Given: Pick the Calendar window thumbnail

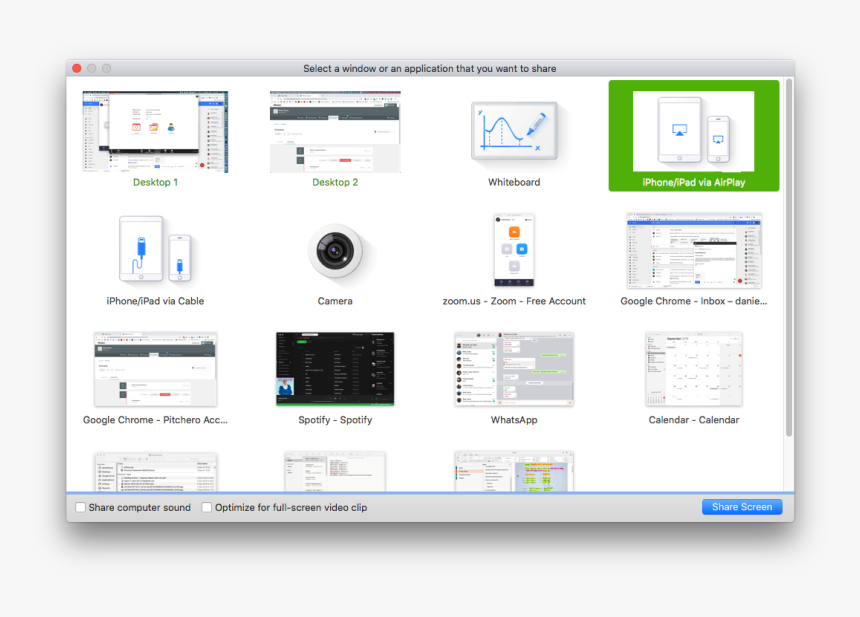Looking at the screenshot, I should click(x=694, y=369).
